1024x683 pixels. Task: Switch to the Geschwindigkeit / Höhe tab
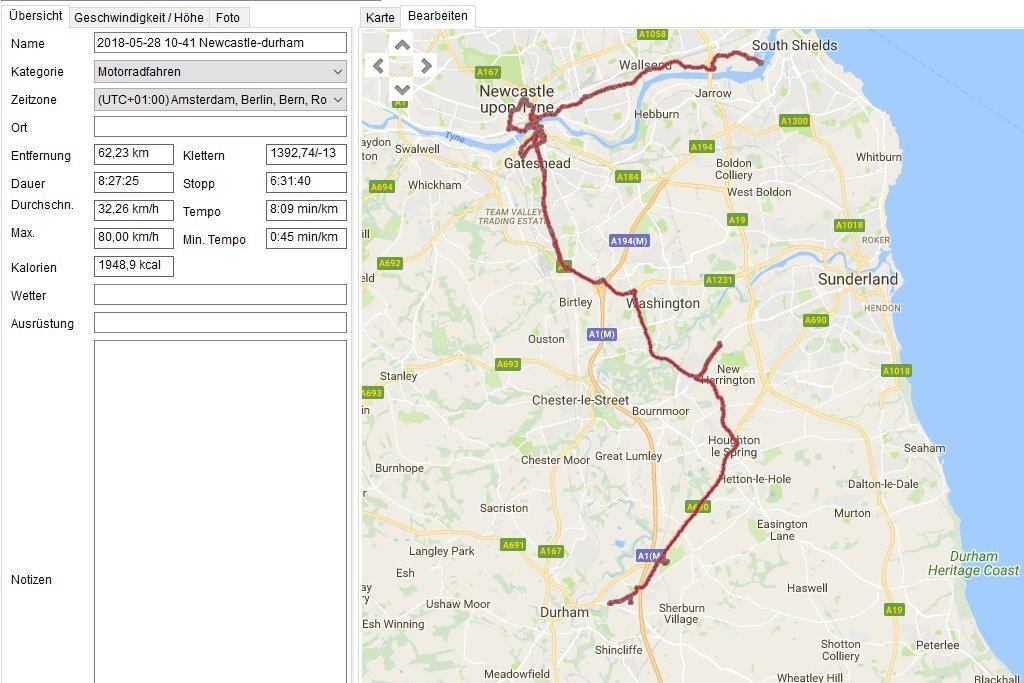pyautogui.click(x=139, y=17)
